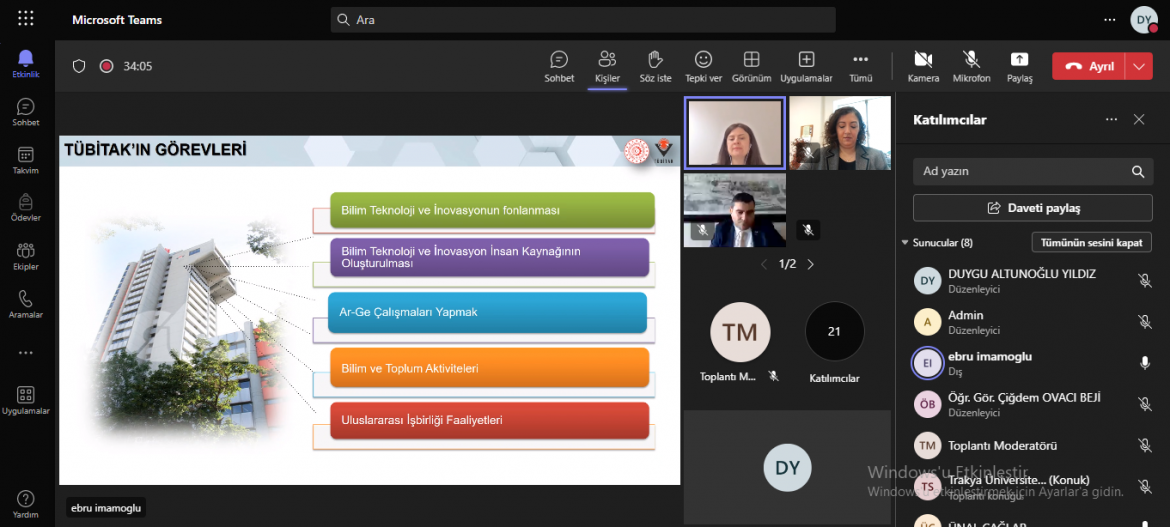Screen dimensions: 1170x527
Task: Close the Katılımcılar panel
Action: (1139, 119)
